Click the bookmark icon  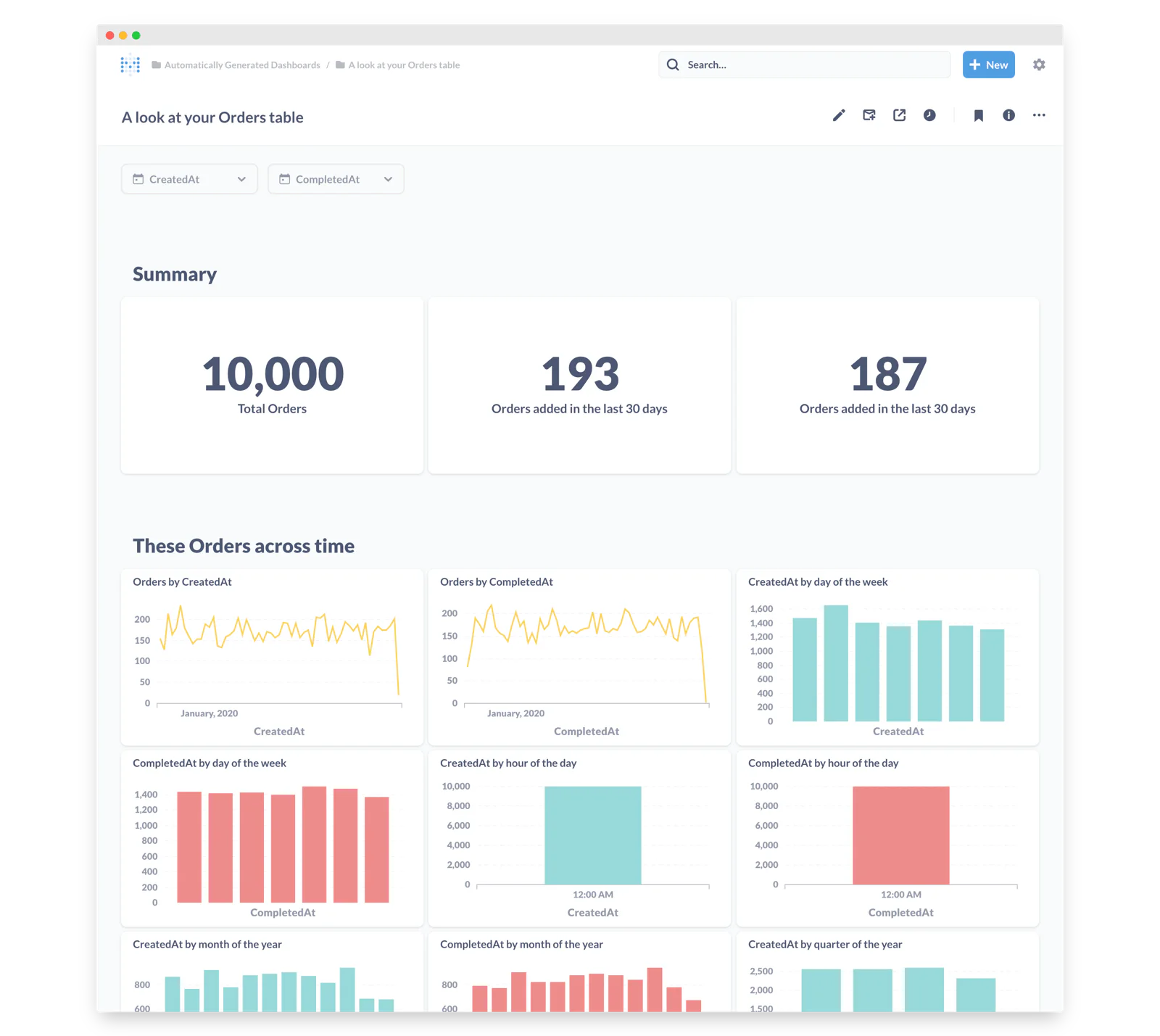click(x=978, y=115)
